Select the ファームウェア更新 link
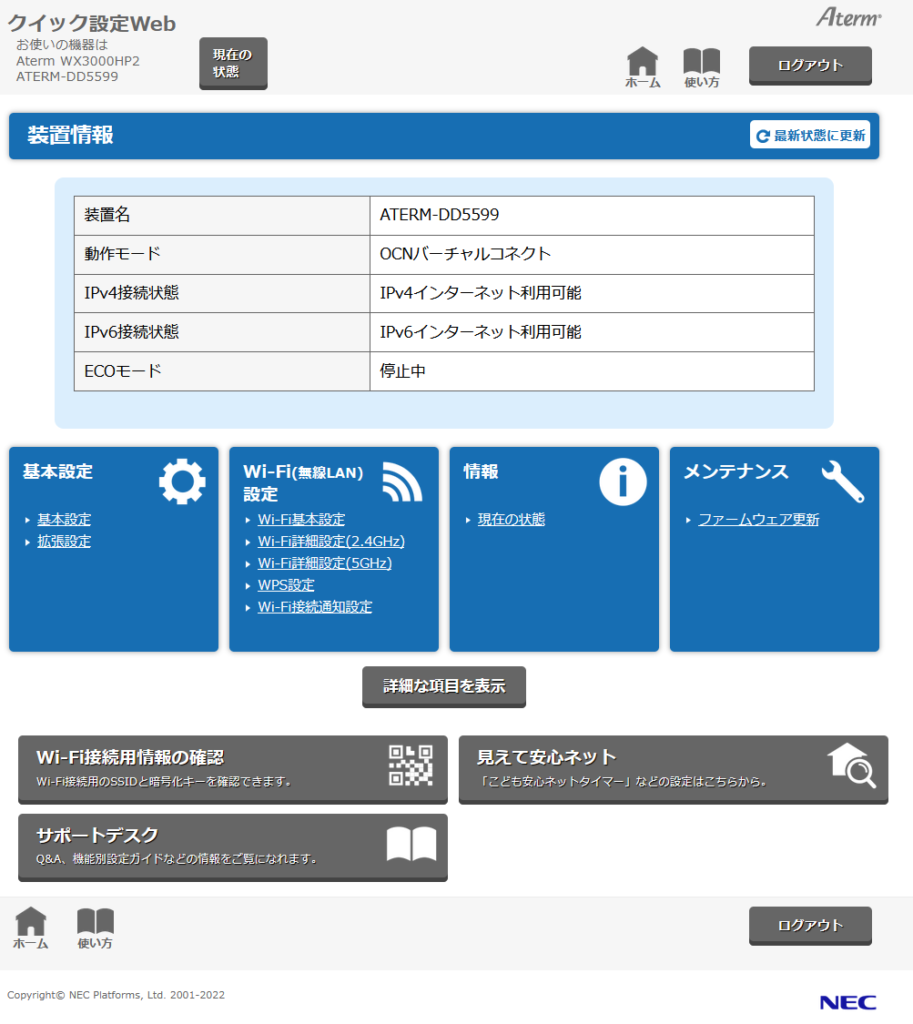The image size is (913, 1024). click(758, 519)
